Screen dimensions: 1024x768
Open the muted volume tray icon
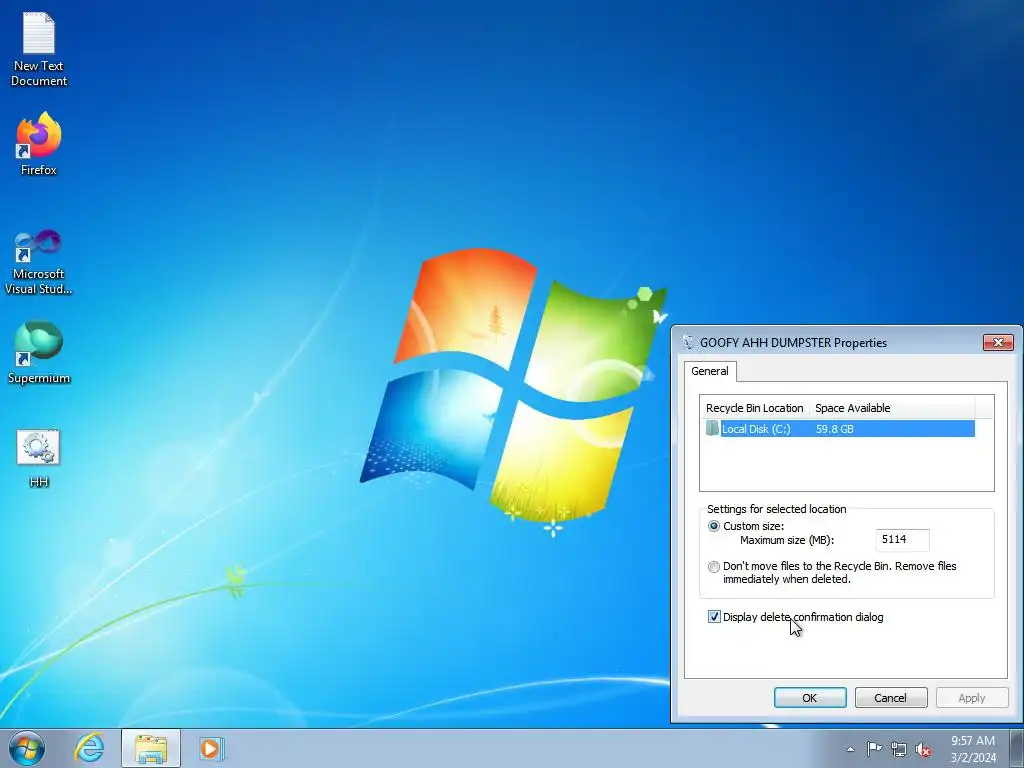(x=923, y=749)
